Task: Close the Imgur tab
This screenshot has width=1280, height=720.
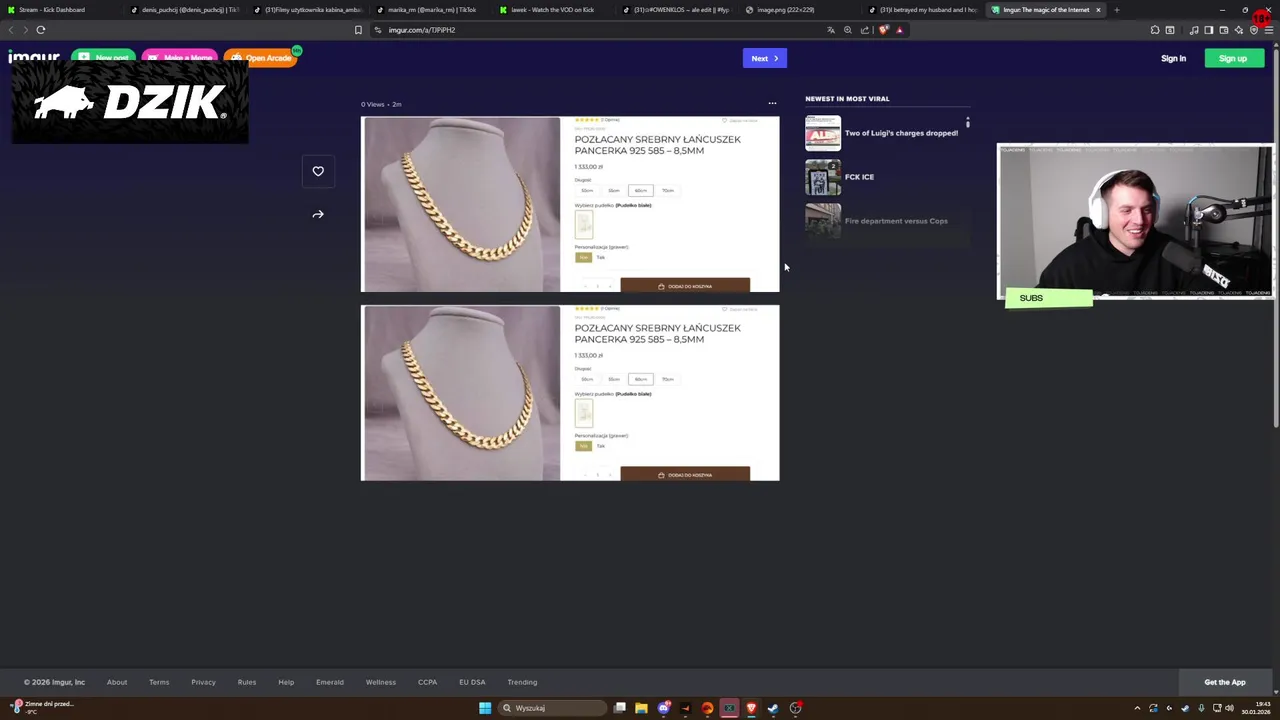Action: pos(1098,10)
